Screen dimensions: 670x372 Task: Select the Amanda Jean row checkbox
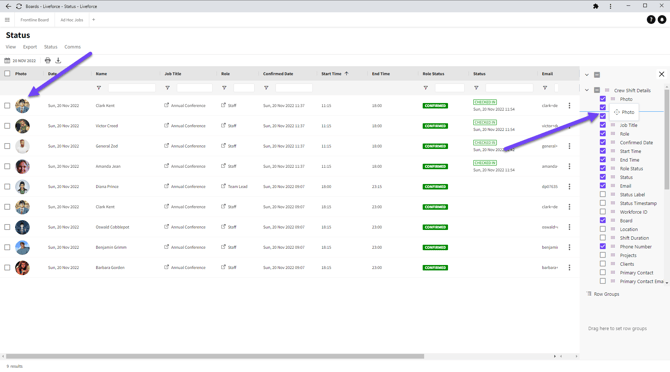coord(7,167)
